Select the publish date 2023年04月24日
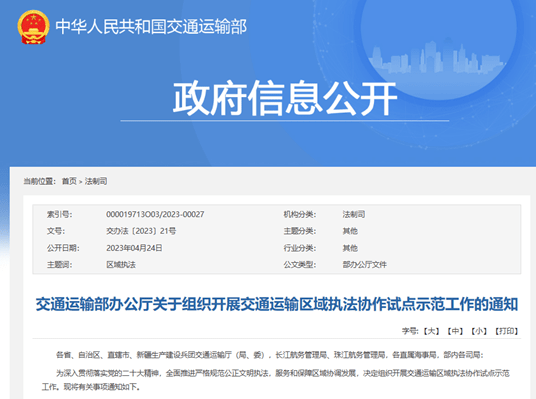 [x=134, y=248]
